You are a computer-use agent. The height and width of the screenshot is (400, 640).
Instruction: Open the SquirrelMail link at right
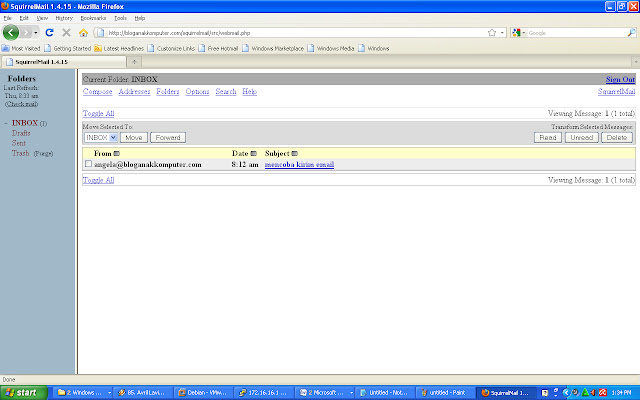coord(616,91)
